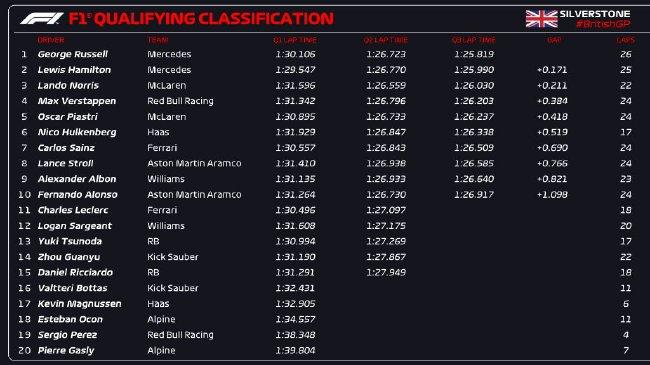Select the TEAM column header
The image size is (650, 365).
tap(158, 40)
